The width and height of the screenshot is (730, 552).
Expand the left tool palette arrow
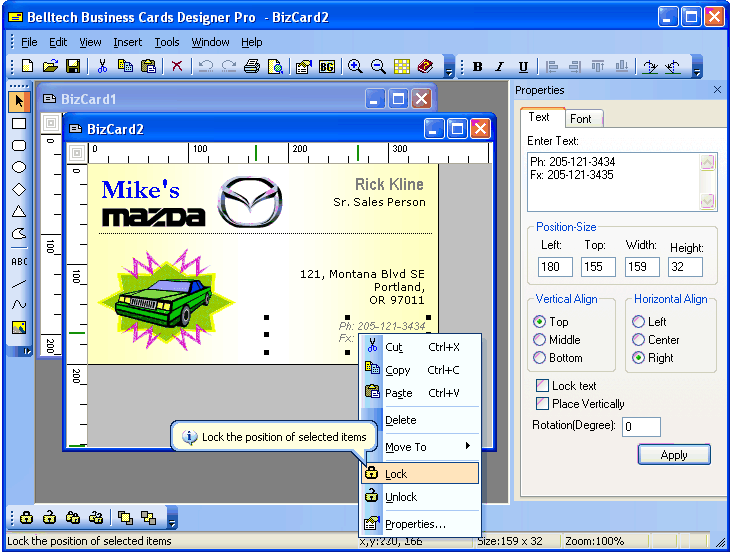27,351
